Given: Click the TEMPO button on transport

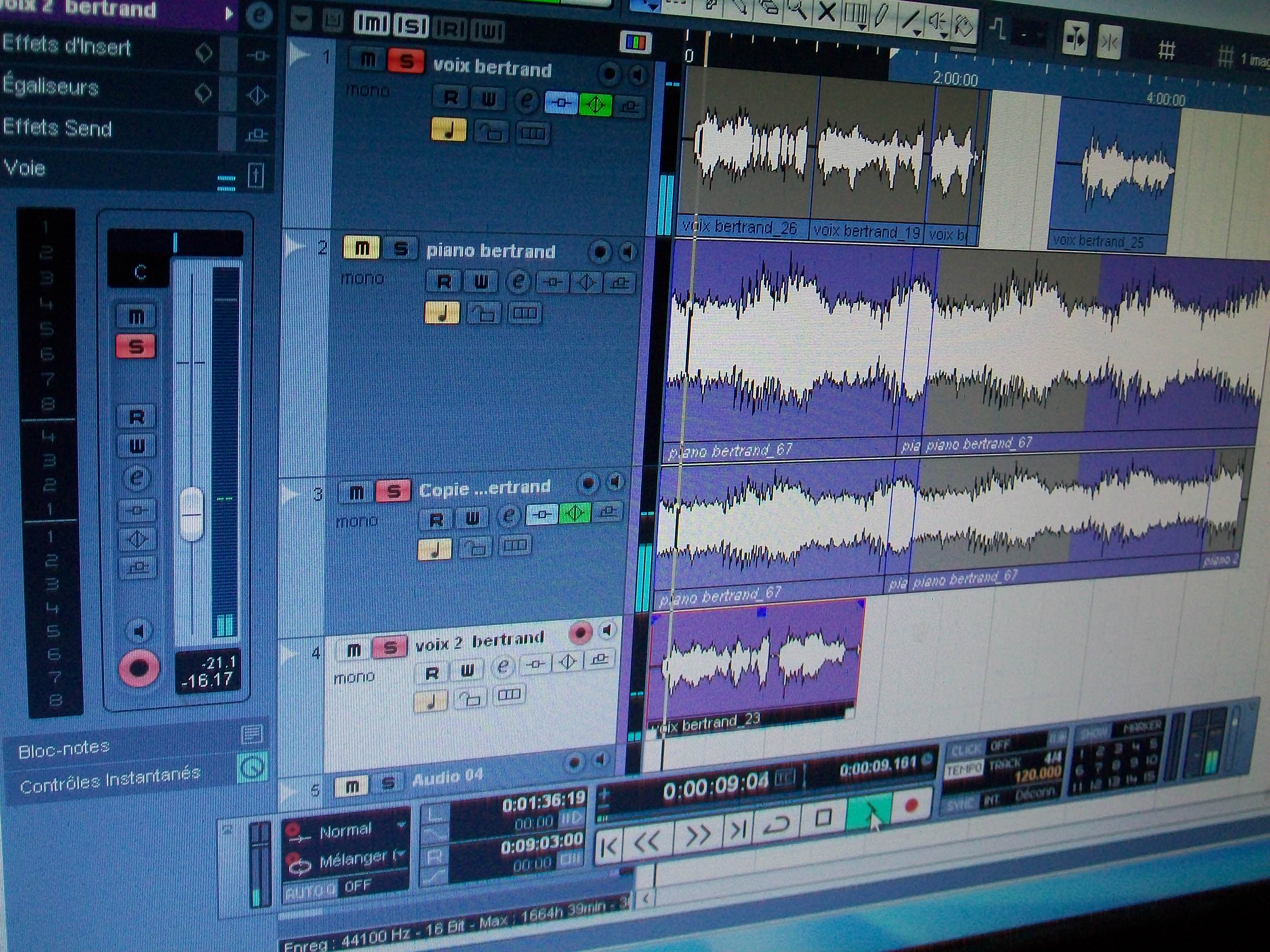Looking at the screenshot, I should tap(964, 770).
